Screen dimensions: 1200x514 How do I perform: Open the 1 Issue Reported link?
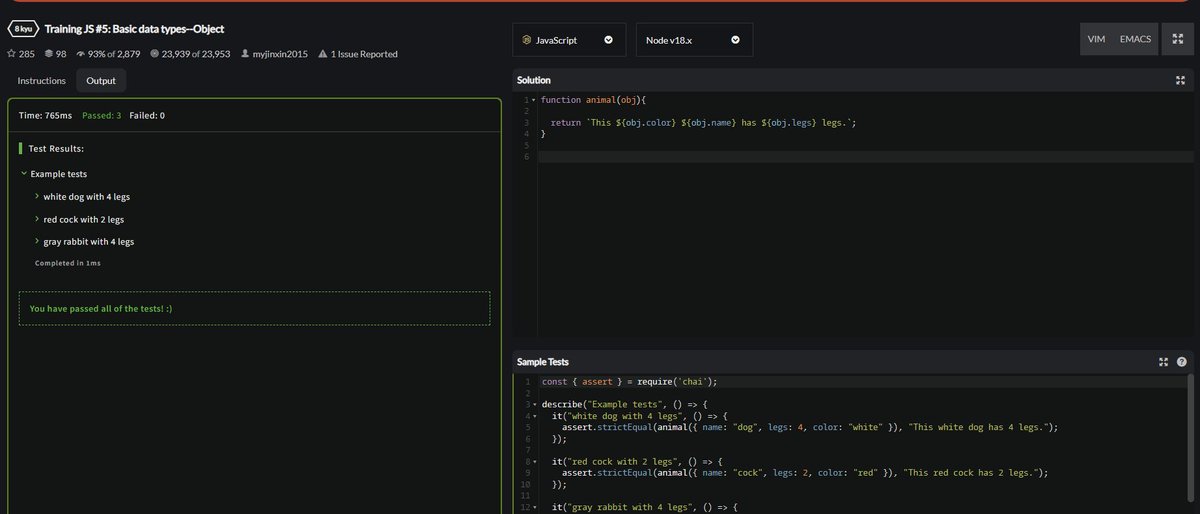364,54
